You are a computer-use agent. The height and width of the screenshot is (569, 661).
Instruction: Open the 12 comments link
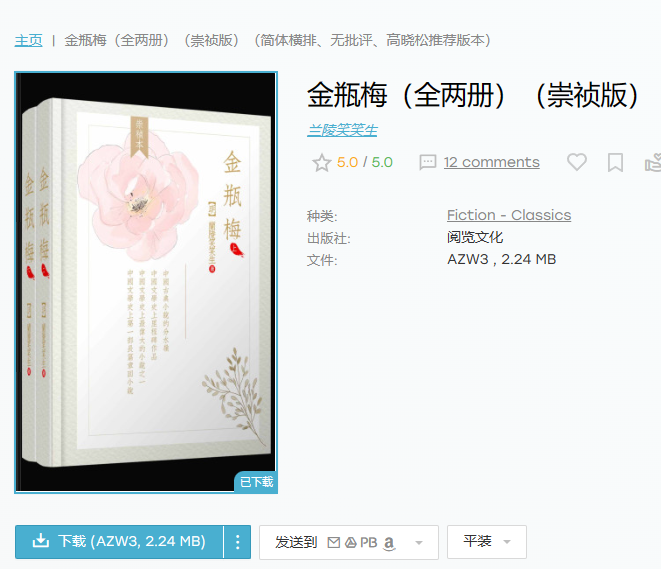492,162
